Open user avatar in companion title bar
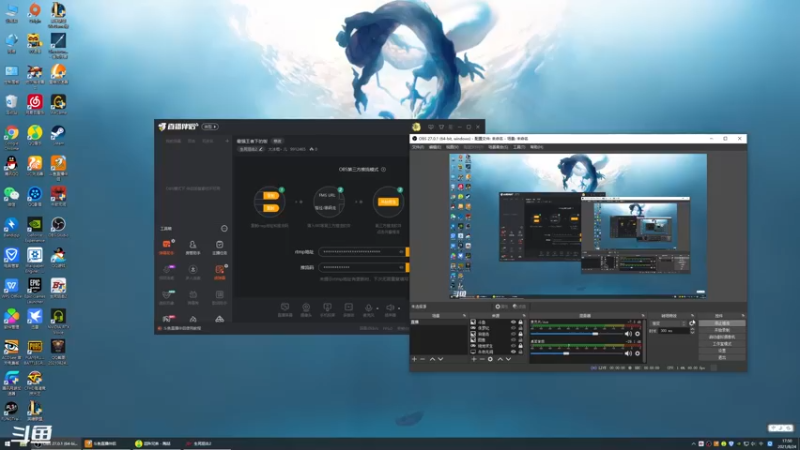This screenshot has height=450, width=800. point(416,127)
